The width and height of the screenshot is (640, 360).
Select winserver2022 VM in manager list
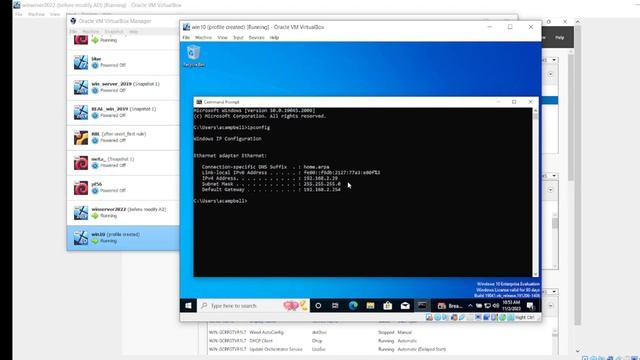[123, 213]
